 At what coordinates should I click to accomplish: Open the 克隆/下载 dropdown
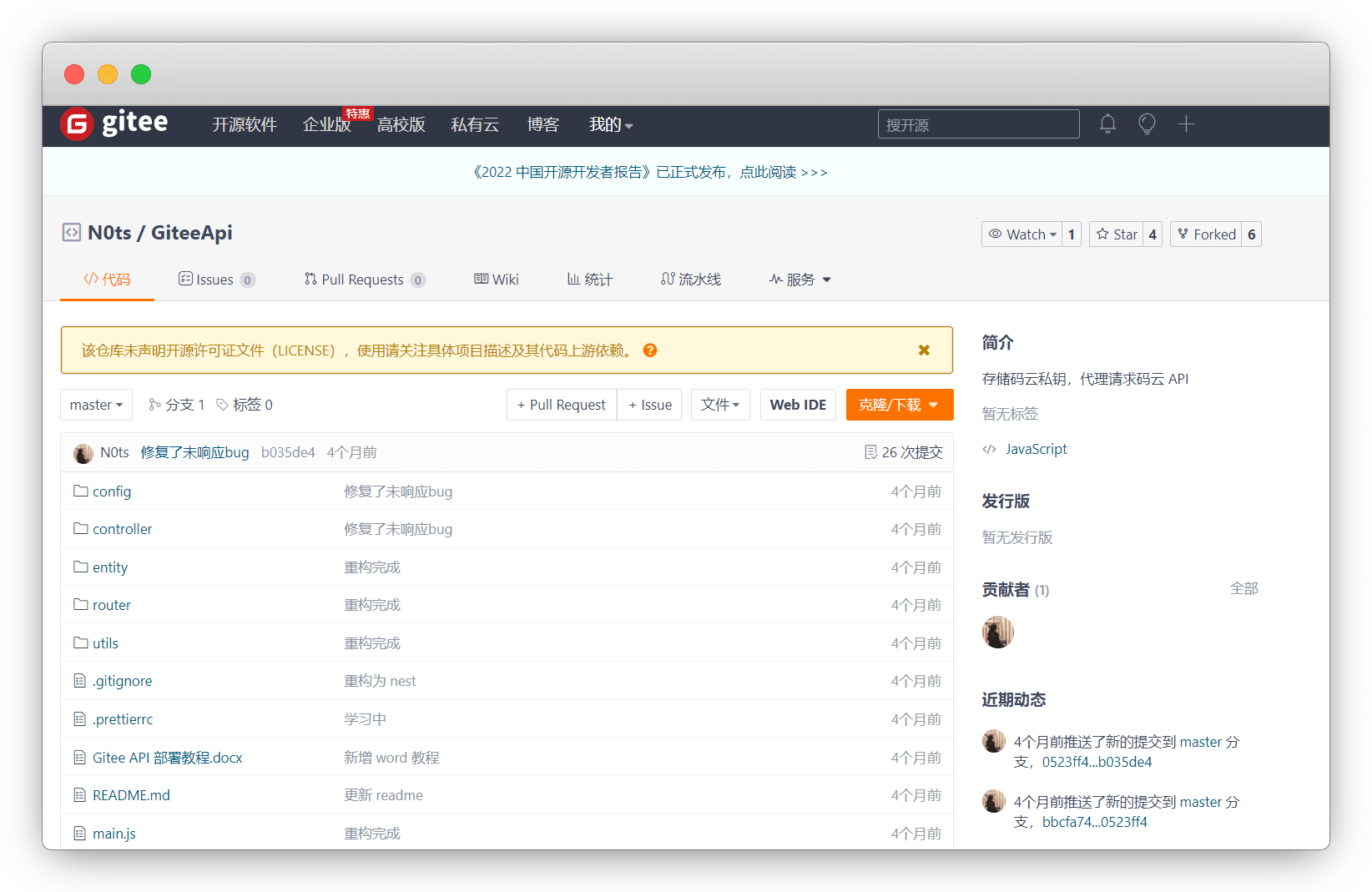click(x=899, y=405)
